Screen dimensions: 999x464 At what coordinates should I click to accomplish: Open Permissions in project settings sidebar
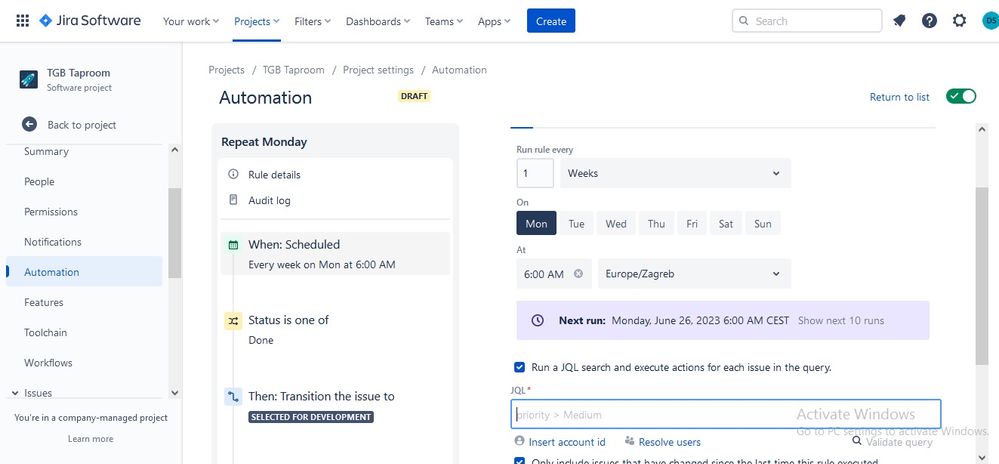(x=51, y=212)
